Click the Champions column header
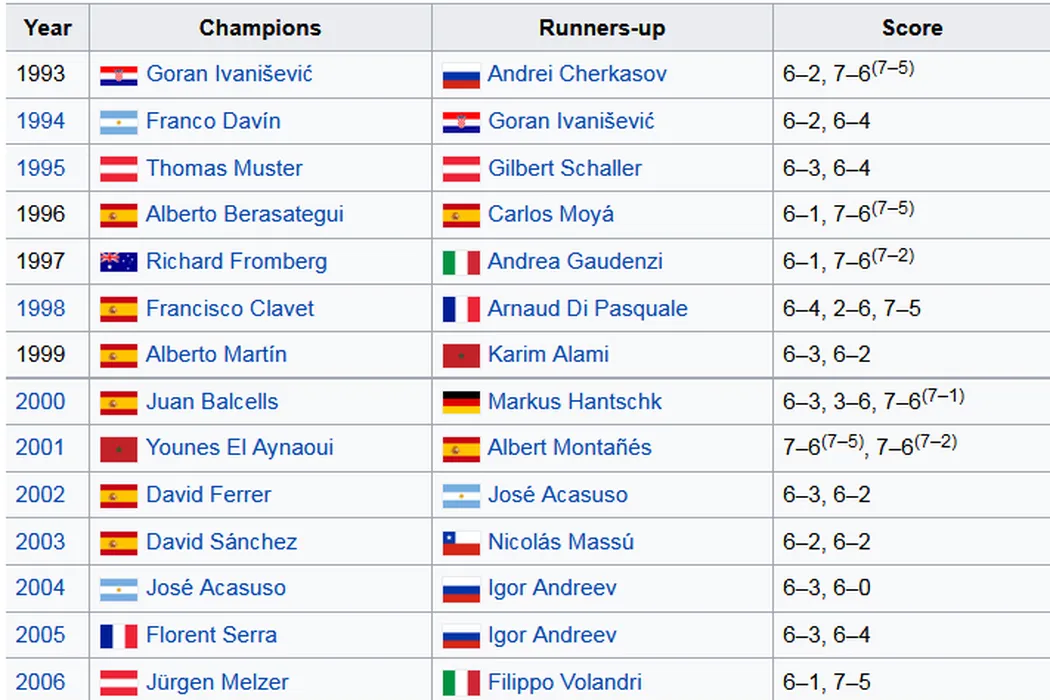Image resolution: width=1050 pixels, height=700 pixels. (x=260, y=28)
